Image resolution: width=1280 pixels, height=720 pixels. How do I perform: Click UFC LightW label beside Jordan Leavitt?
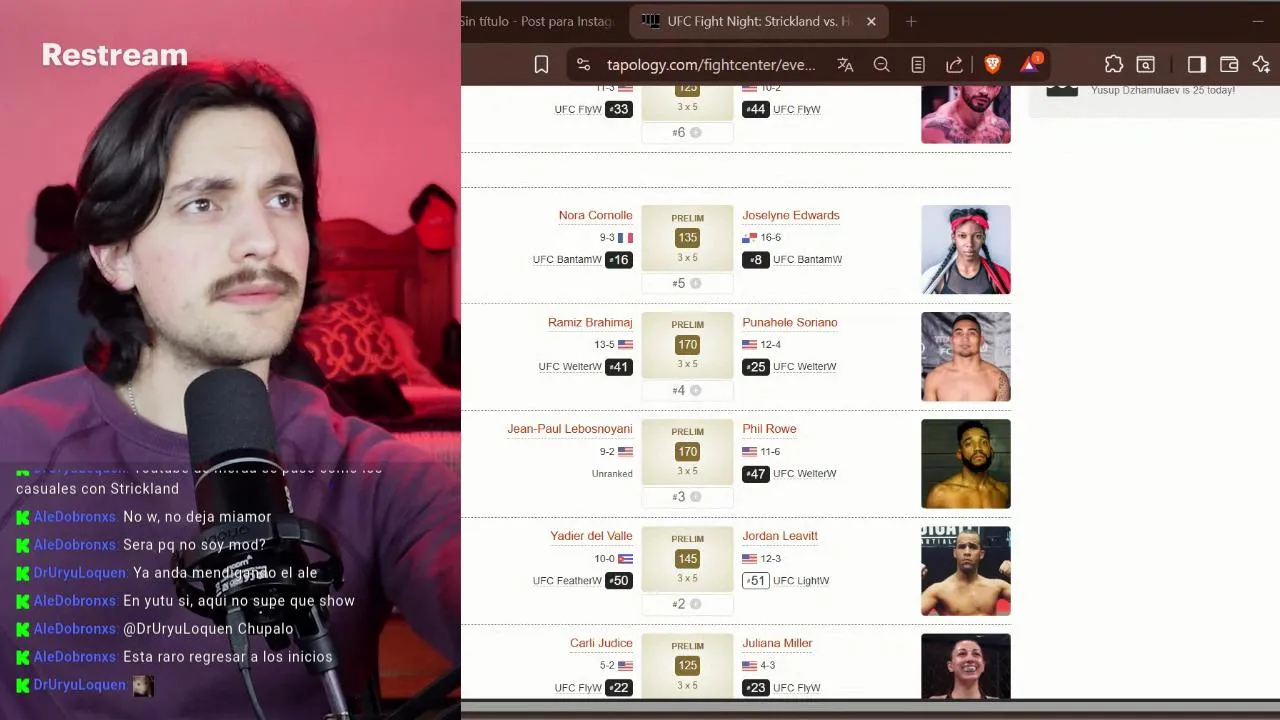point(801,581)
